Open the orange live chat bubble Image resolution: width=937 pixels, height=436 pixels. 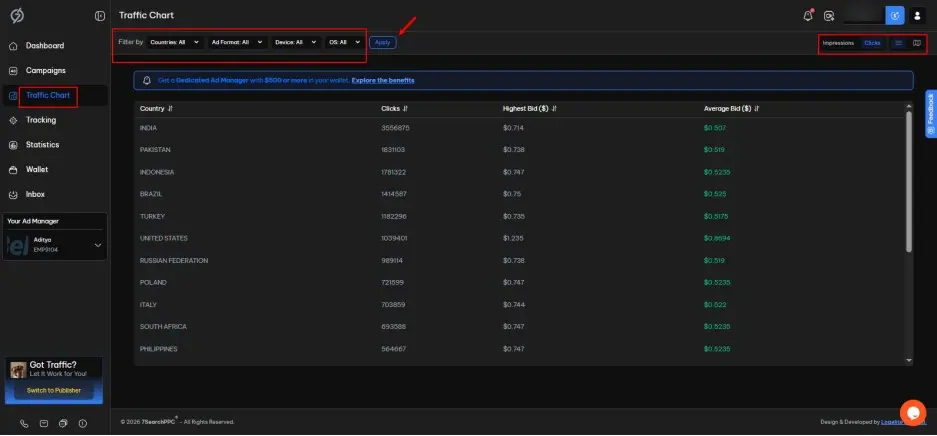(x=912, y=413)
